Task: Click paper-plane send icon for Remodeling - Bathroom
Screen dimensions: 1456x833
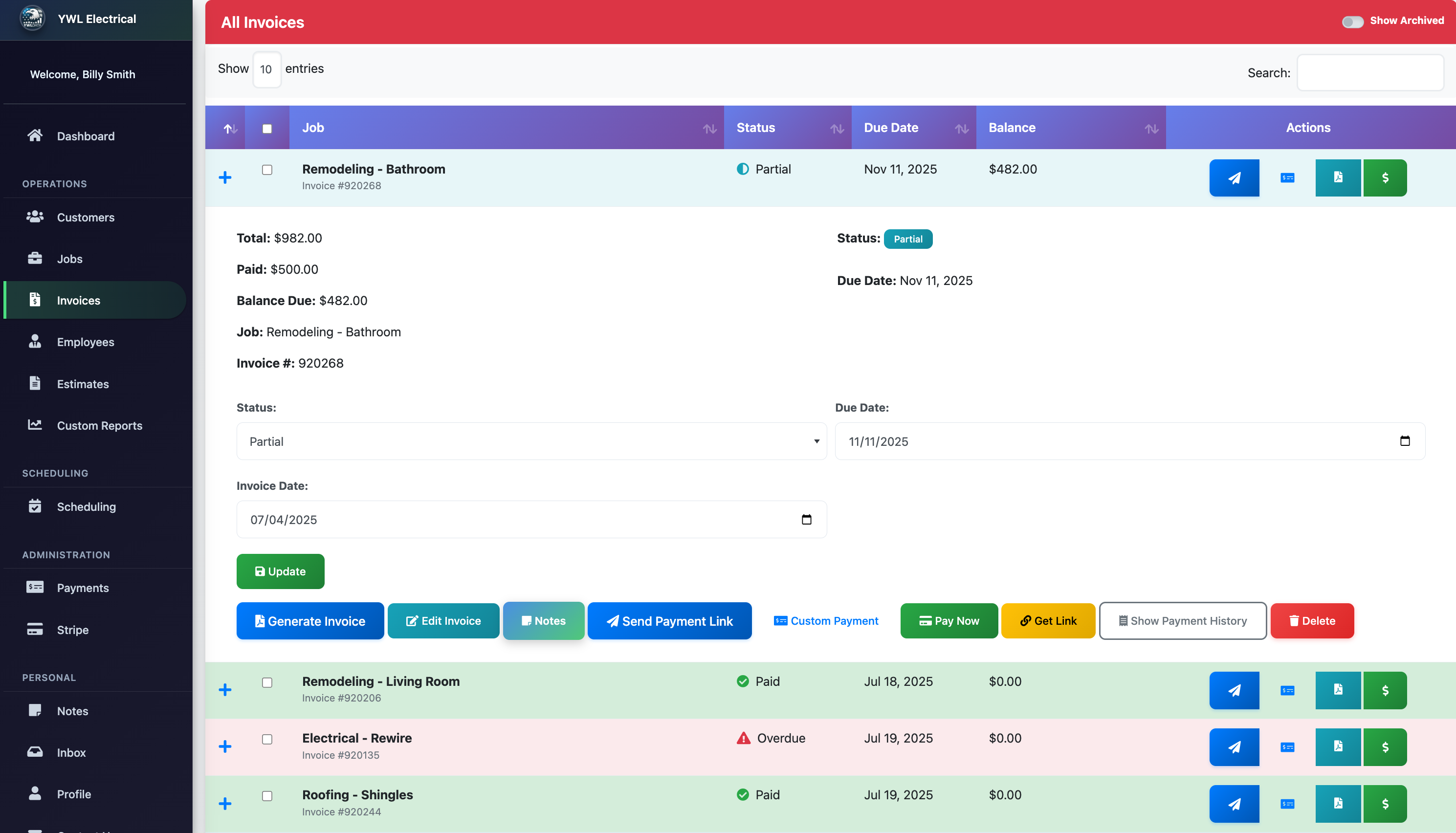Action: point(1234,178)
